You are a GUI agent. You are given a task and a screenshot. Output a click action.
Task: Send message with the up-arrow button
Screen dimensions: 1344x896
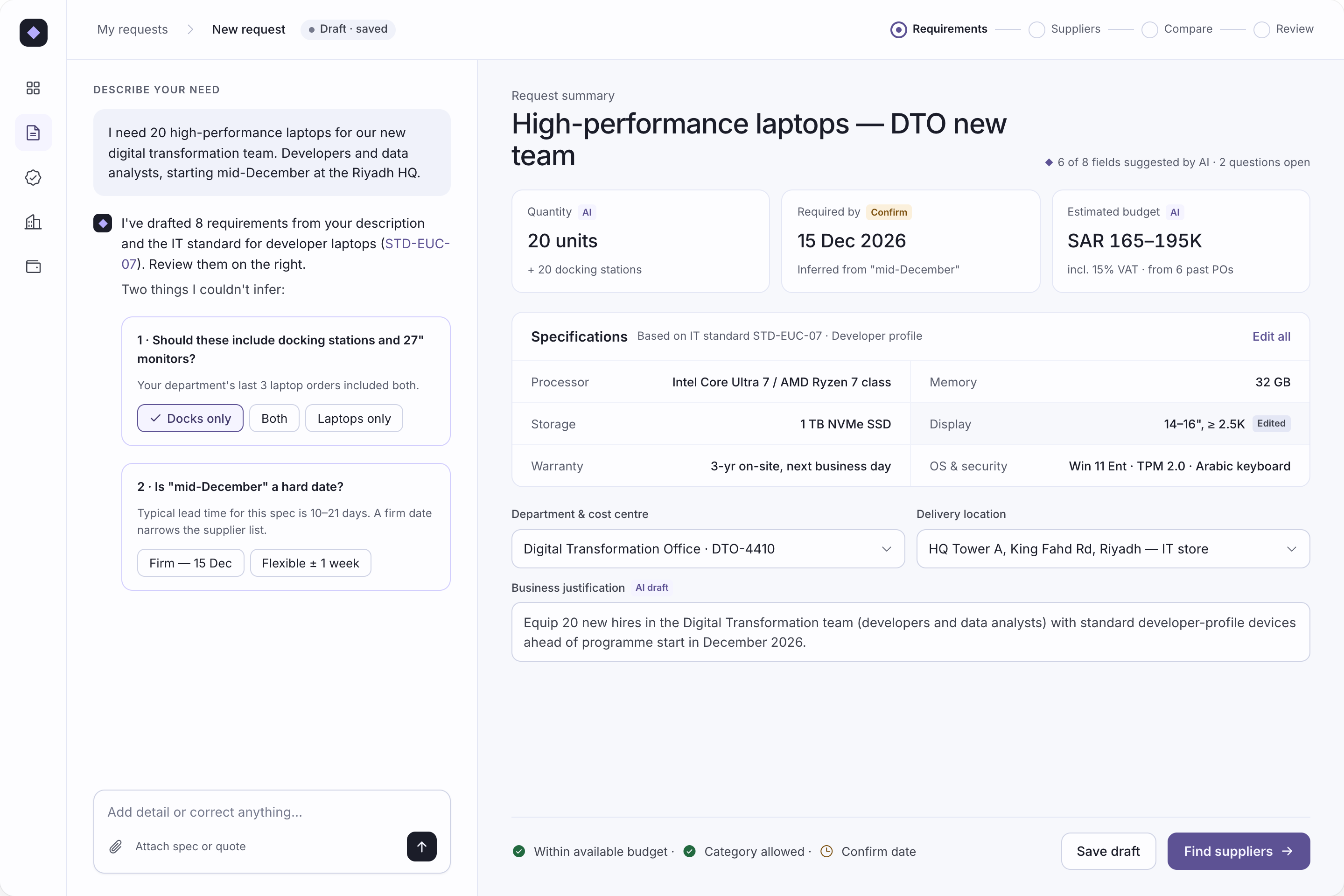[x=422, y=846]
